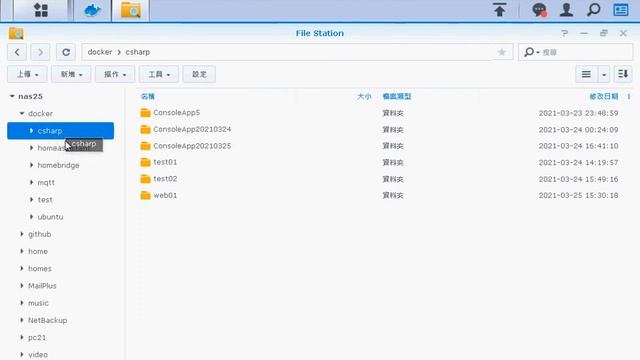Open the DSM global search magnifier

click(593, 10)
